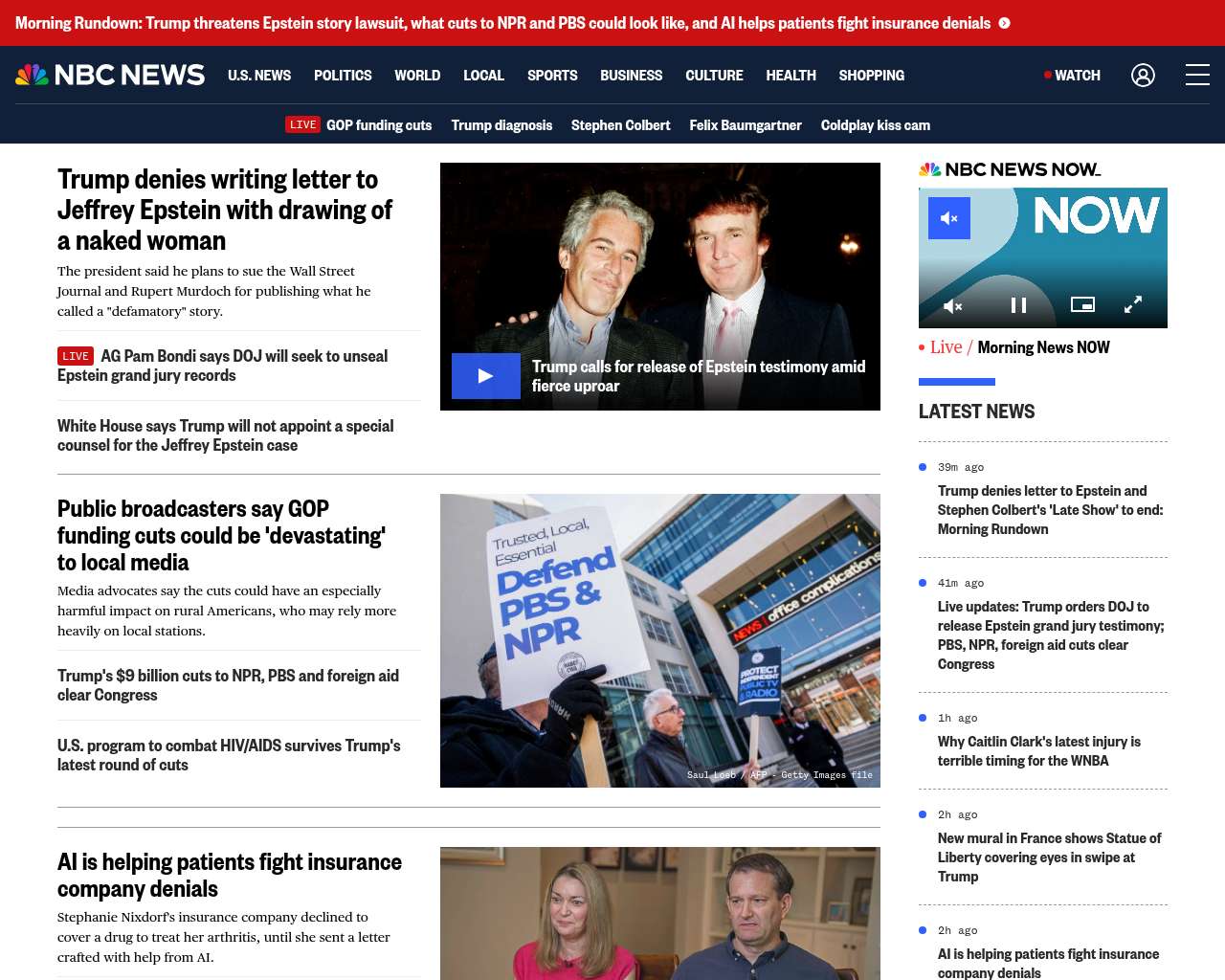Open the Culture section

(x=714, y=75)
